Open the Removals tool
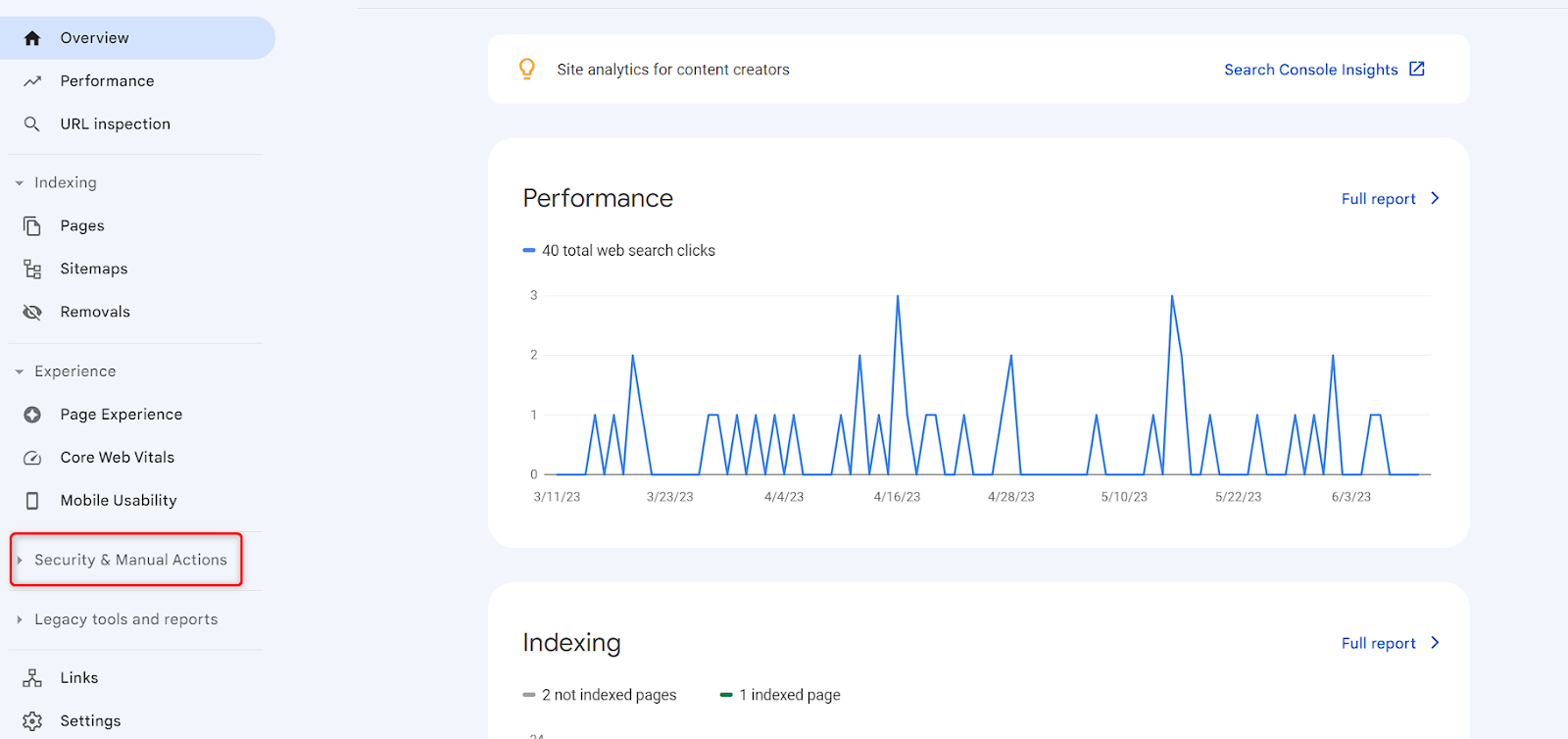The width and height of the screenshot is (1568, 739). point(137,313)
